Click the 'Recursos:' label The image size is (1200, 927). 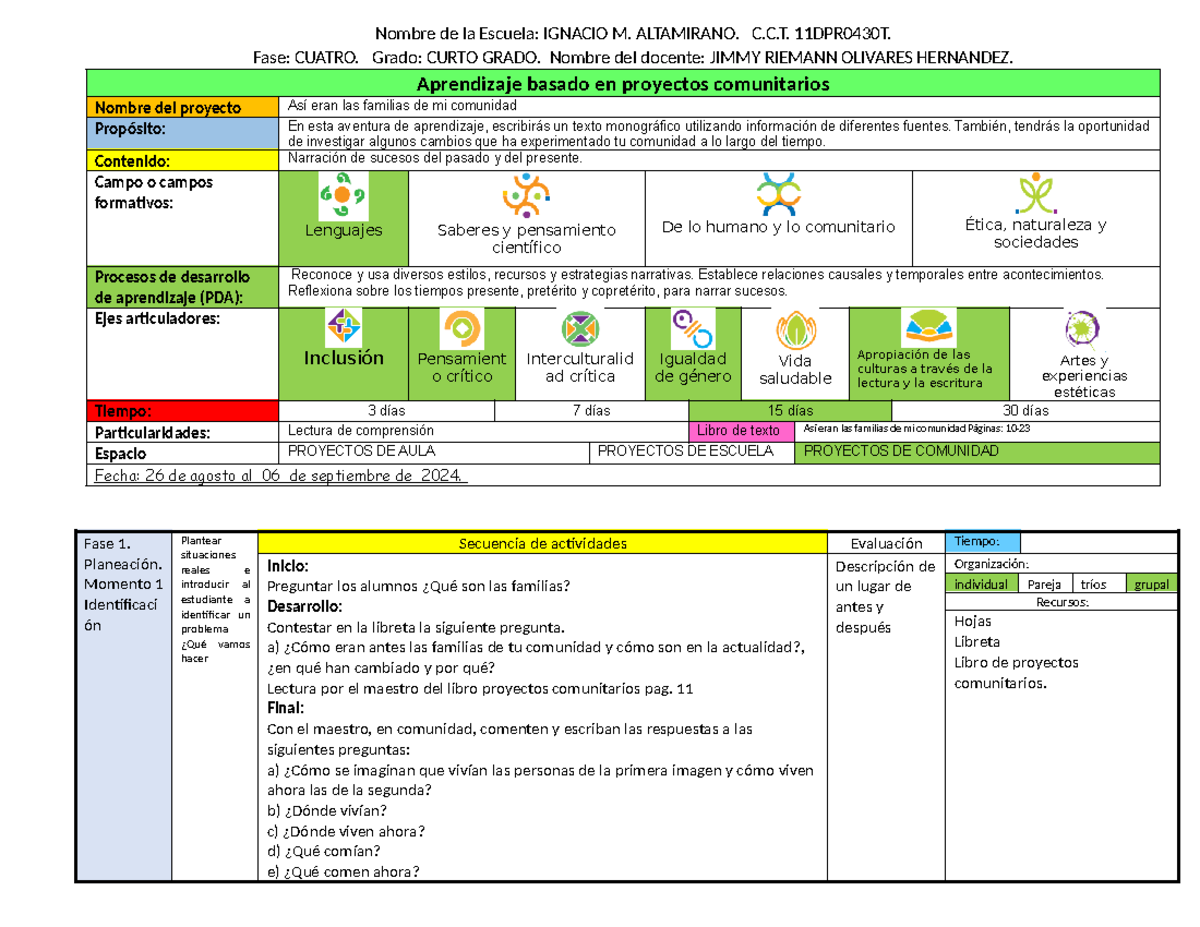click(x=1062, y=603)
